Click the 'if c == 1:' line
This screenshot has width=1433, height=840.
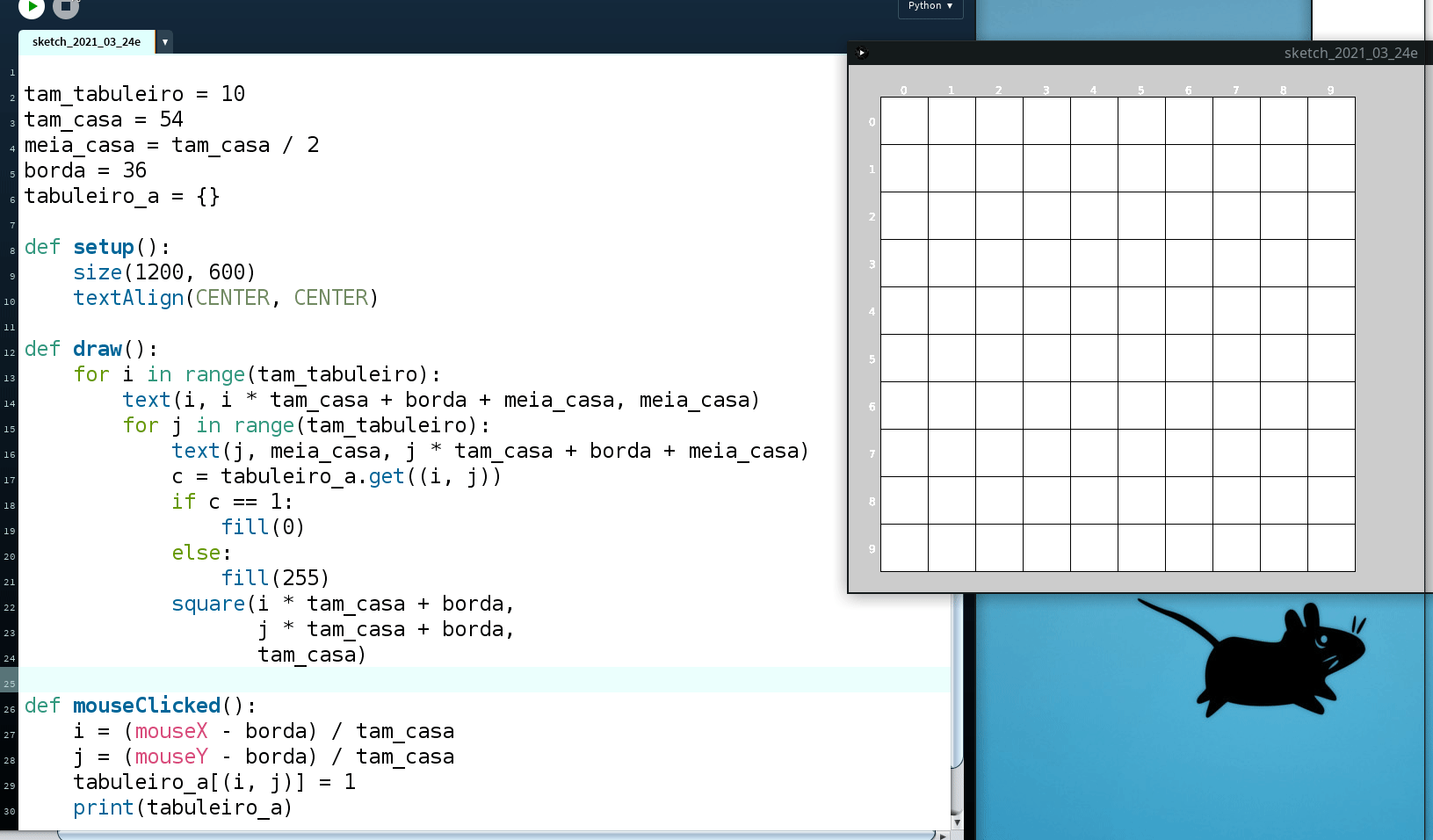pos(232,502)
